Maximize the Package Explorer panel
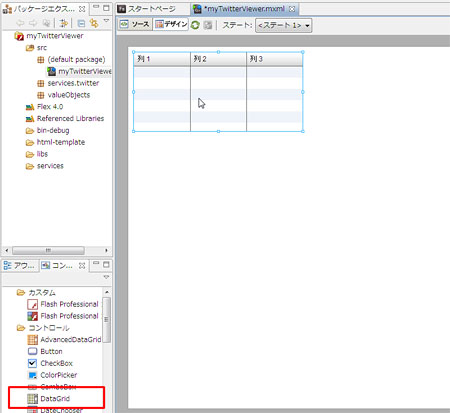Image resolution: width=450 pixels, height=413 pixels. pyautogui.click(x=106, y=8)
